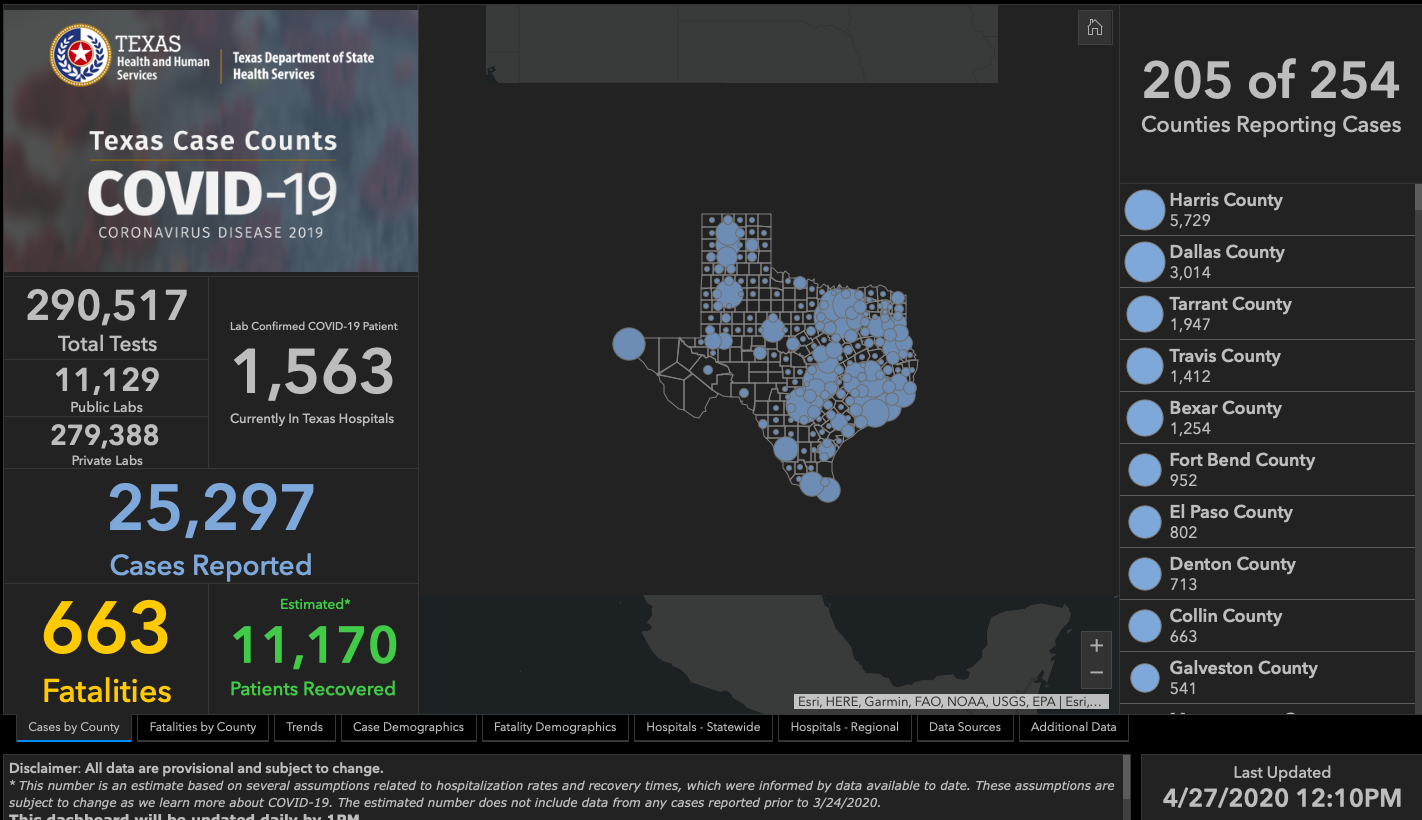The height and width of the screenshot is (820, 1422).
Task: Switch to the Trends tab
Action: 304,727
